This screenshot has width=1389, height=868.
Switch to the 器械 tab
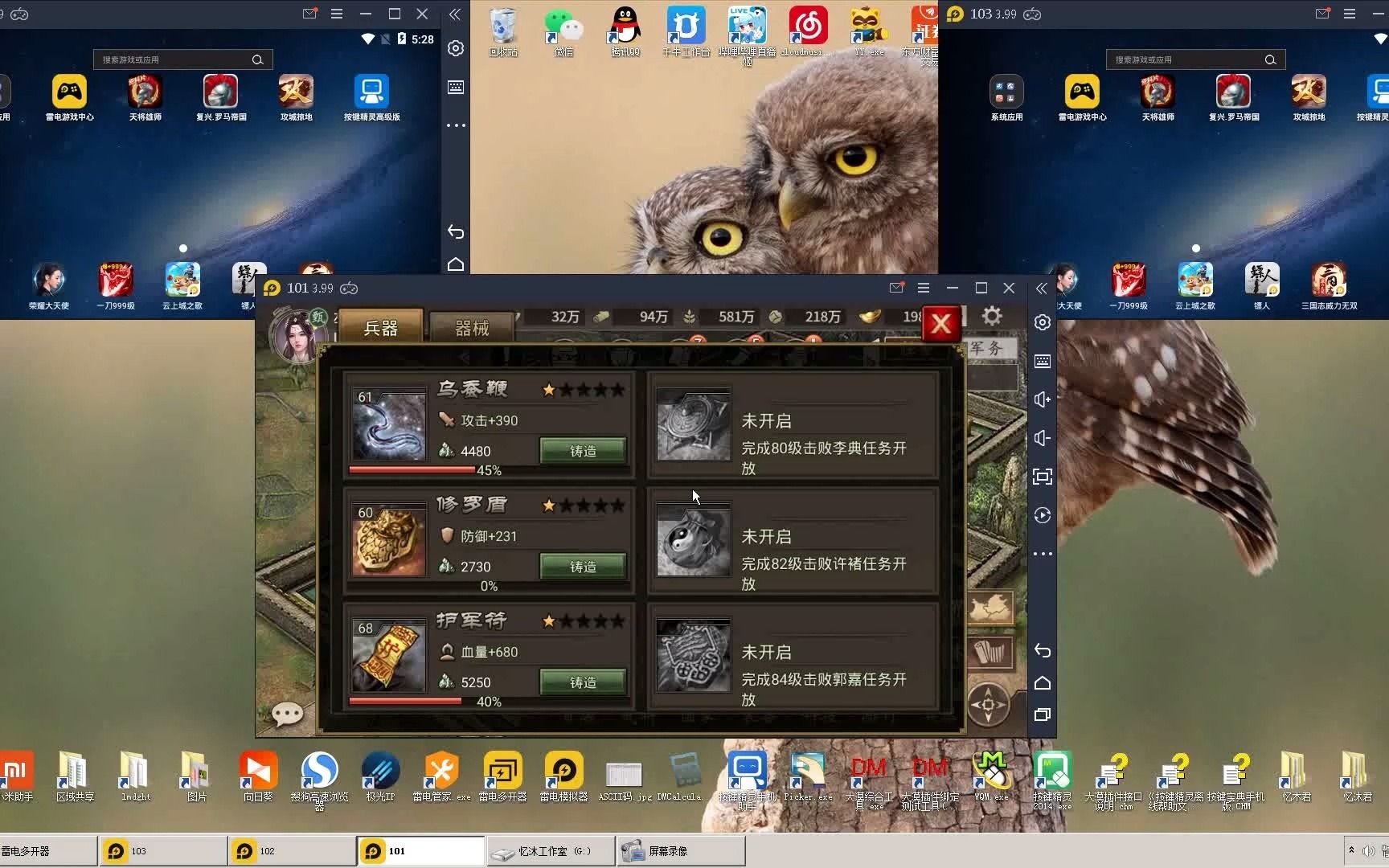(x=472, y=328)
